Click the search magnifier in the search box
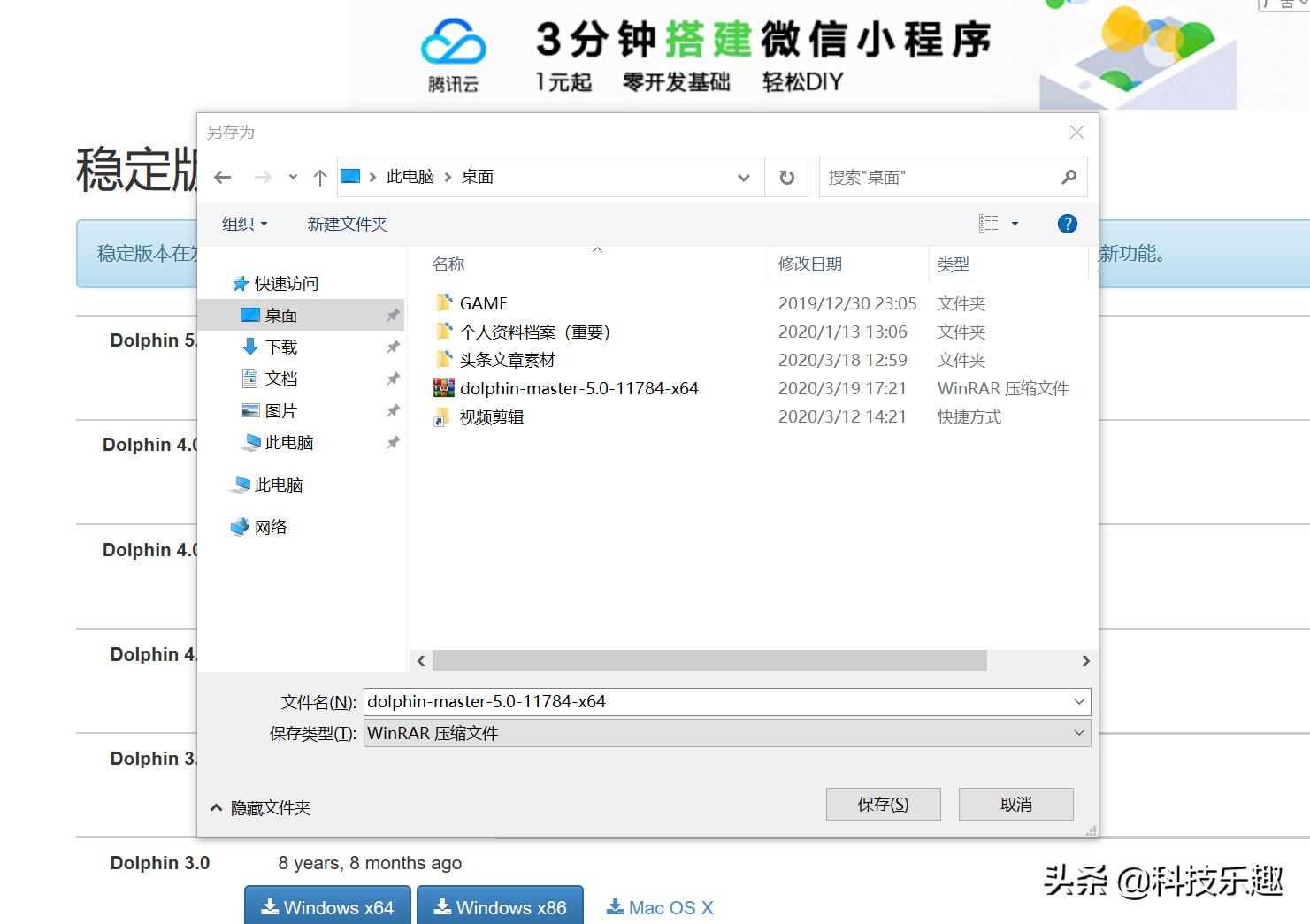 coord(1070,177)
